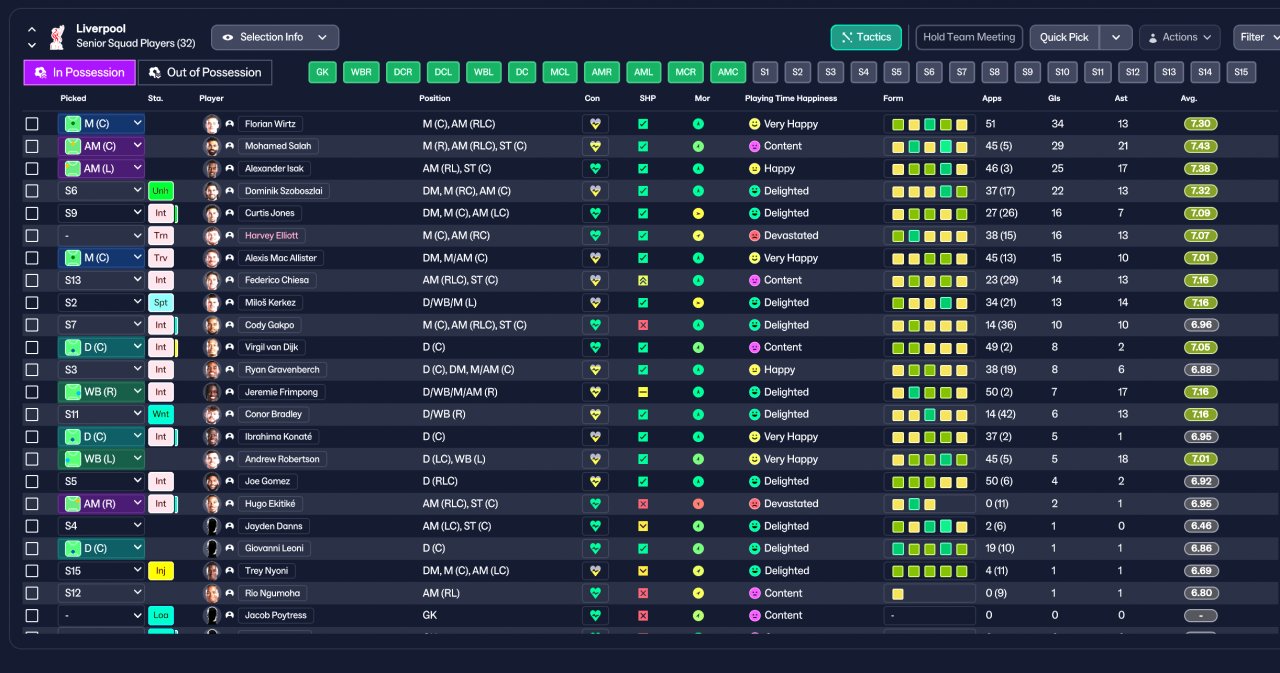Click Mohamed Salah's 7.43 average rating pill
This screenshot has height=673, width=1280.
click(1199, 146)
